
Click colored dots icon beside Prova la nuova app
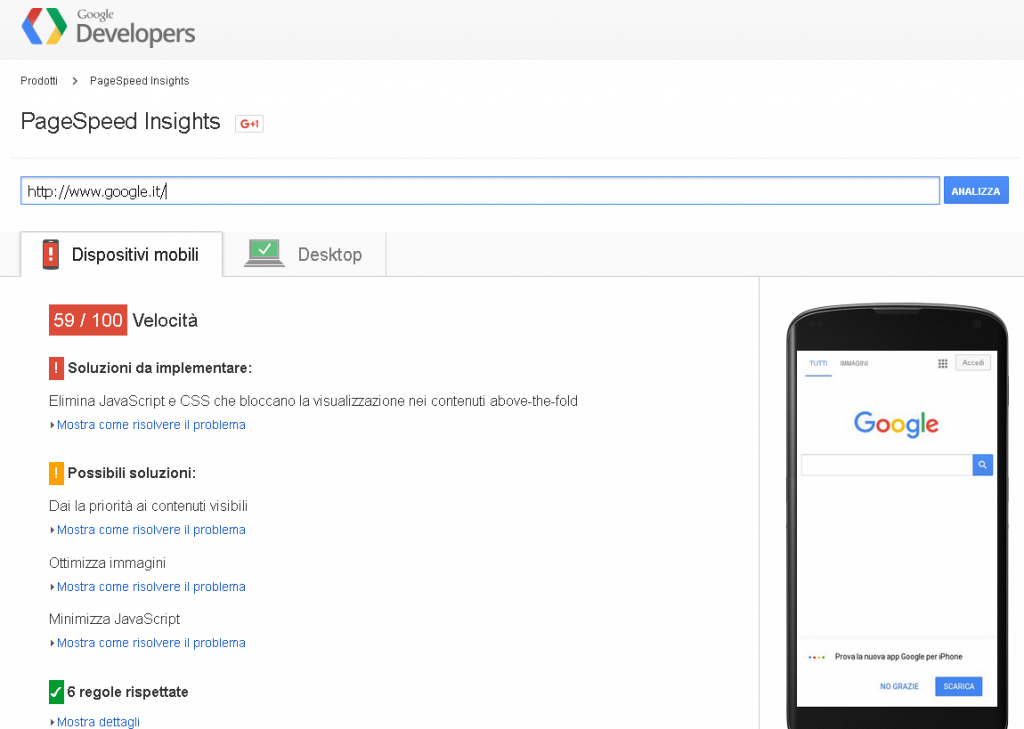pyautogui.click(x=816, y=657)
